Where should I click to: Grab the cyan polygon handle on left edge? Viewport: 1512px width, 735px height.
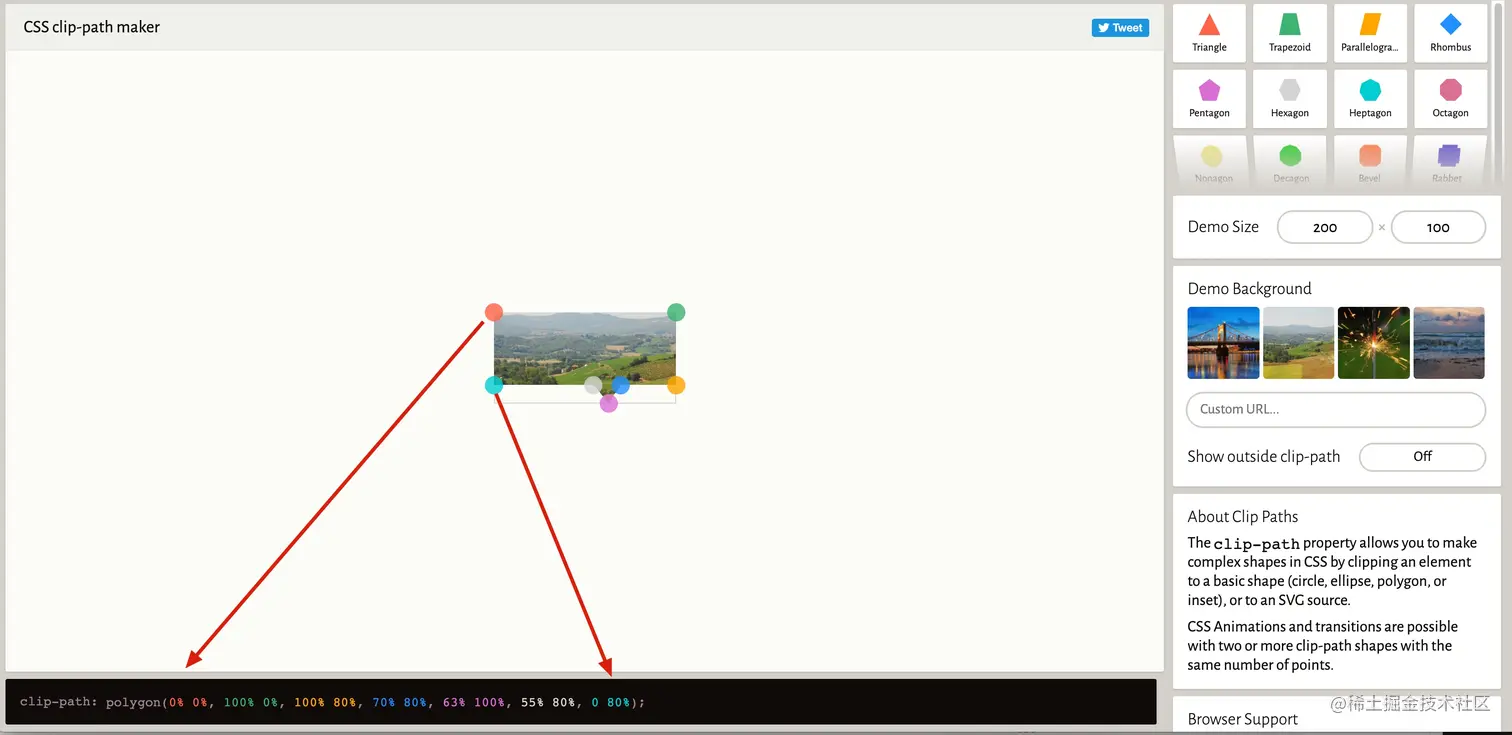pyautogui.click(x=494, y=385)
